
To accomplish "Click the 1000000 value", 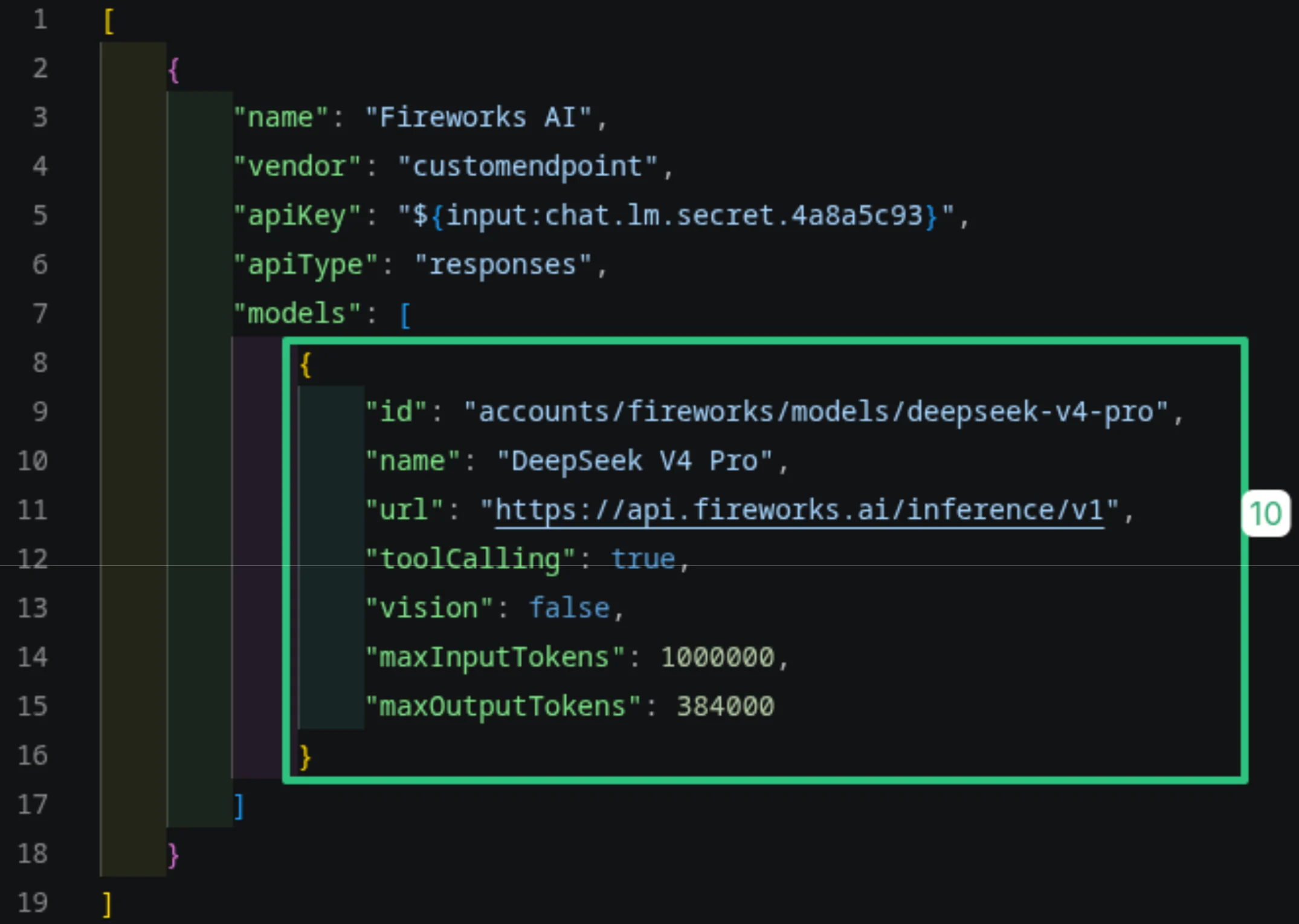I will (x=717, y=658).
